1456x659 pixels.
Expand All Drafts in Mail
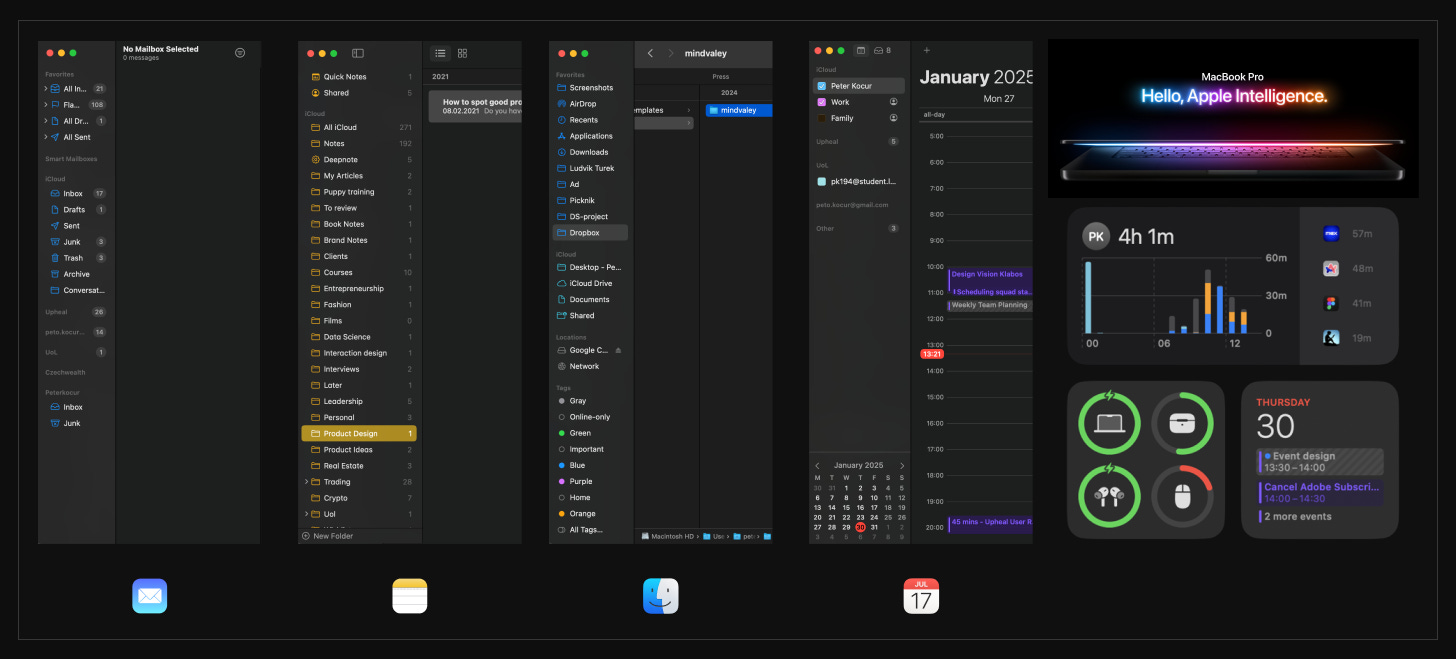click(45, 121)
